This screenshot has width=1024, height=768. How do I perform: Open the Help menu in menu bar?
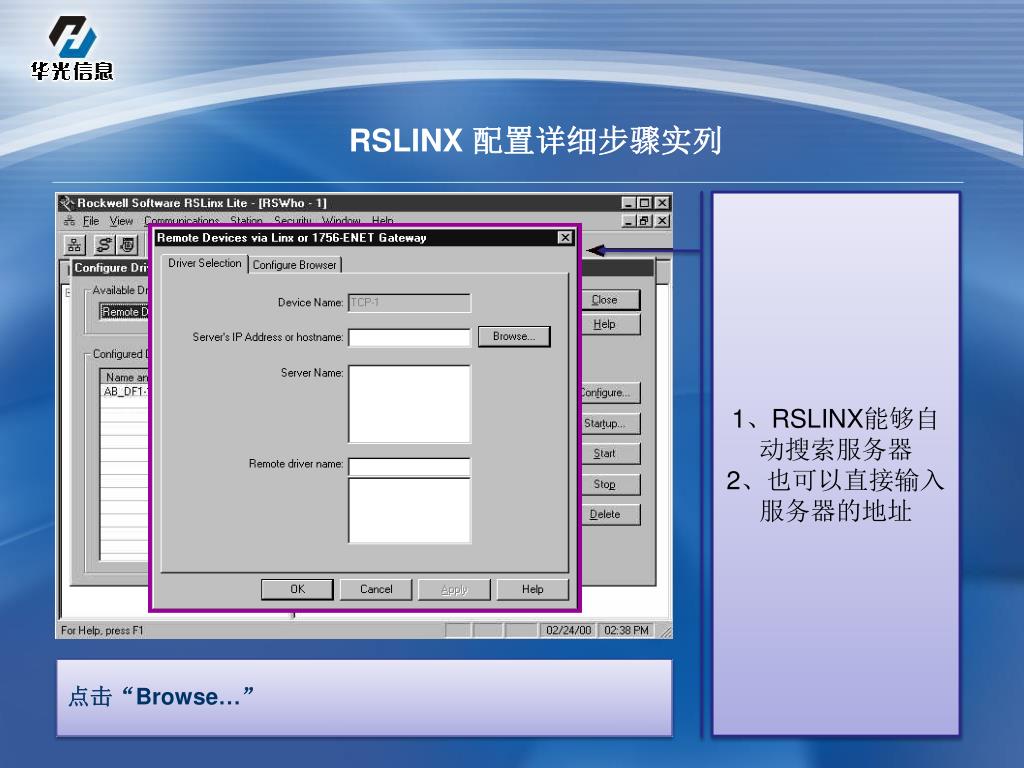(383, 220)
